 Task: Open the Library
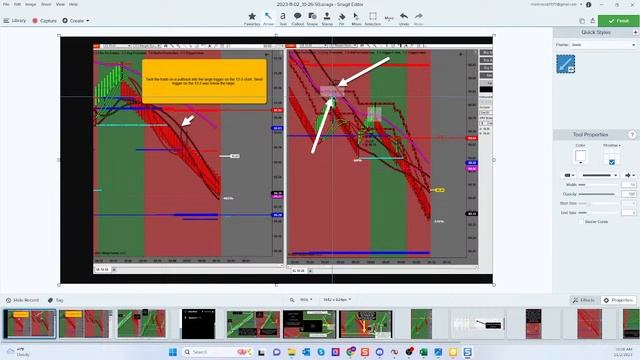click(x=15, y=20)
